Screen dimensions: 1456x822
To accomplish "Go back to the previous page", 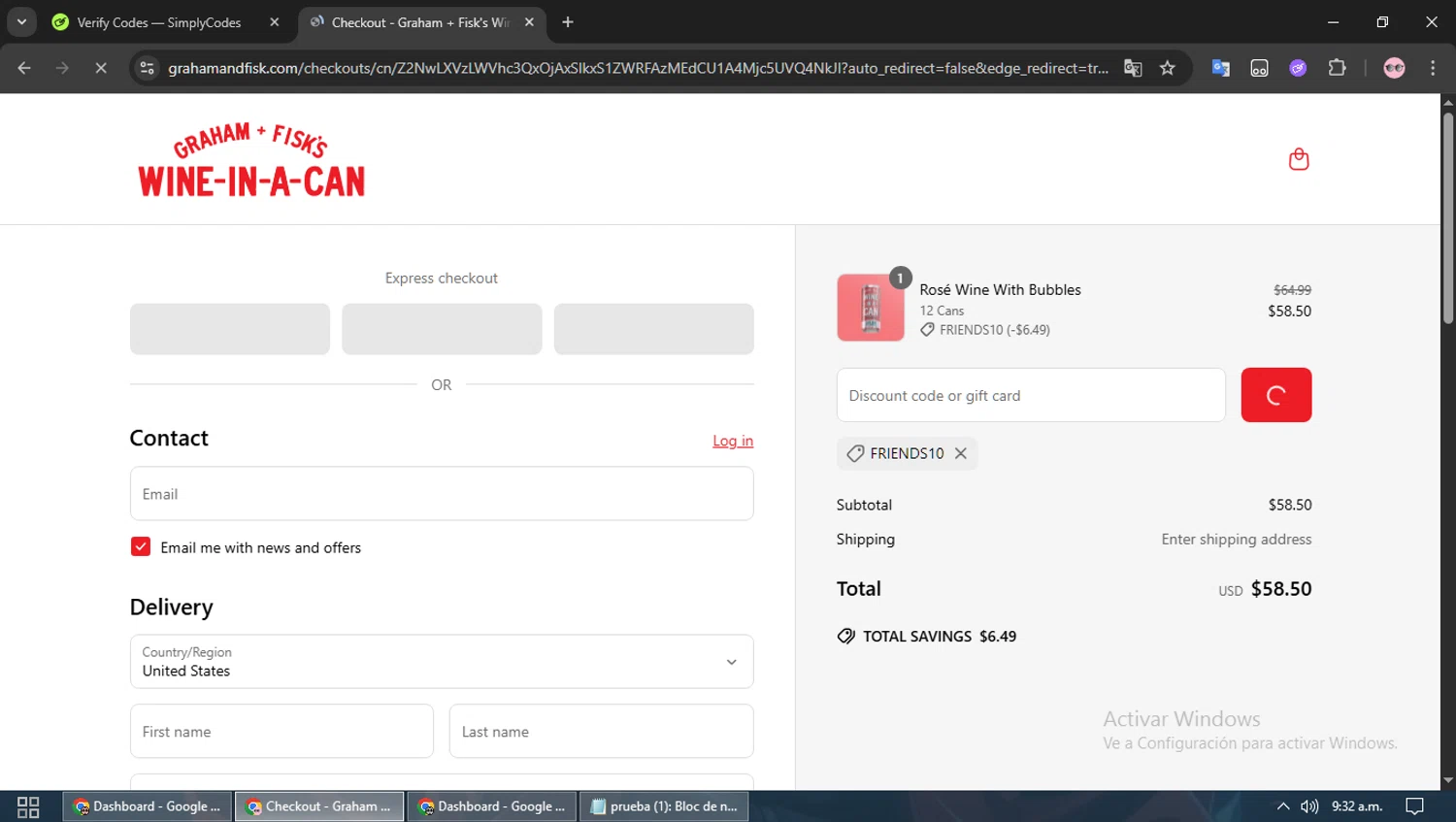I will point(24,68).
